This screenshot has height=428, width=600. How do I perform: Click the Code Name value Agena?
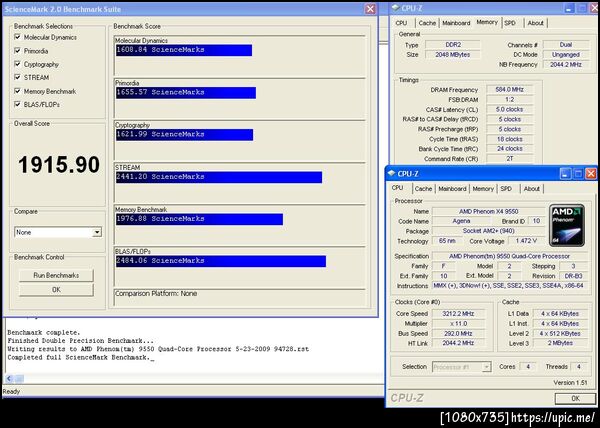click(x=461, y=221)
